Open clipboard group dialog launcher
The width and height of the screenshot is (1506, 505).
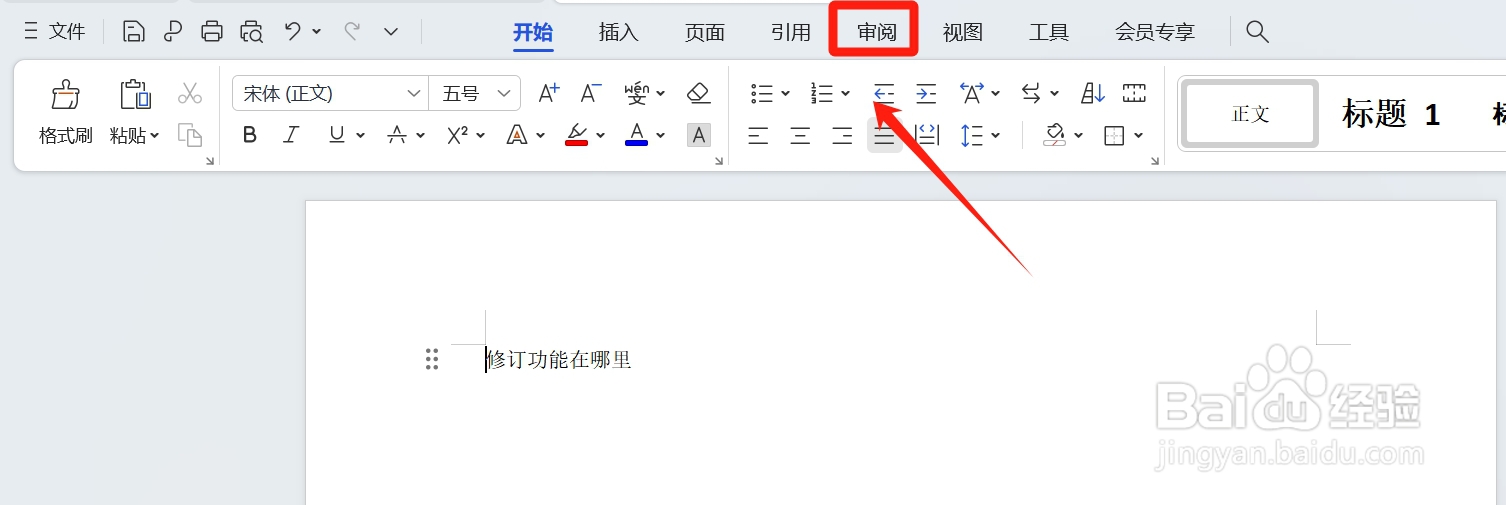(x=210, y=160)
